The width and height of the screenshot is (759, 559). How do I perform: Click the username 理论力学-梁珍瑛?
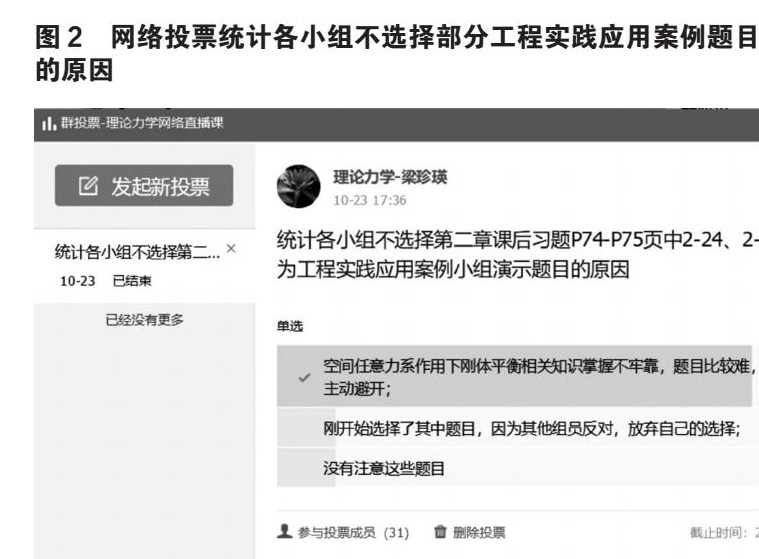tap(390, 177)
